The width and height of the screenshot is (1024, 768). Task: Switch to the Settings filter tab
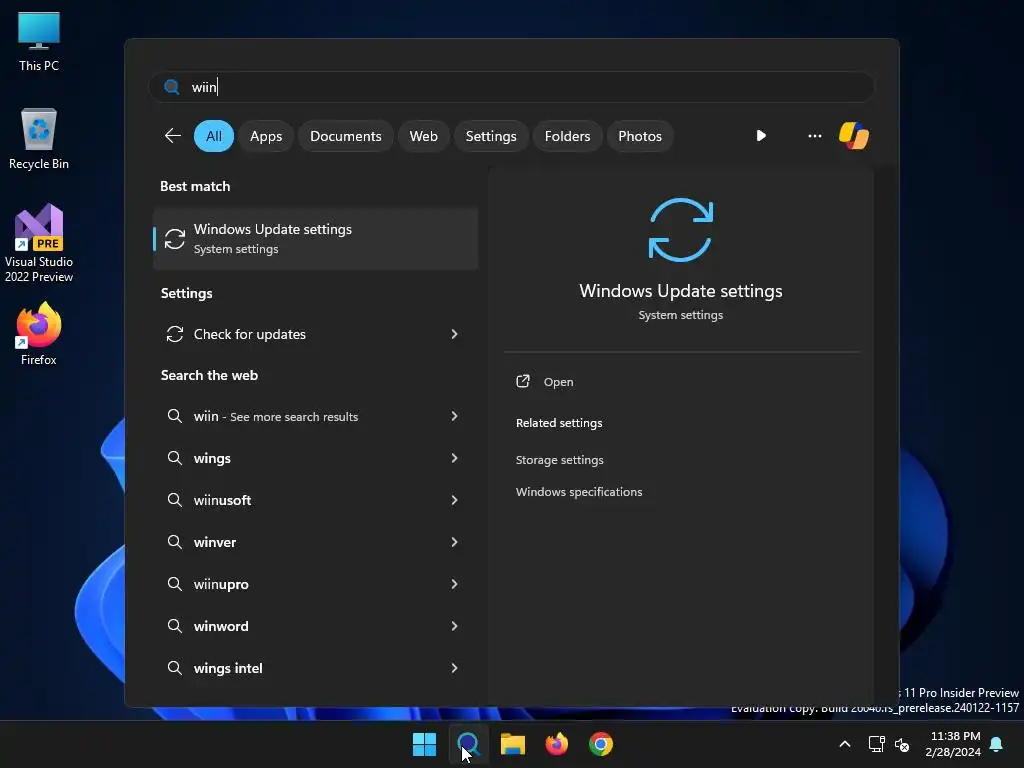[x=490, y=136]
